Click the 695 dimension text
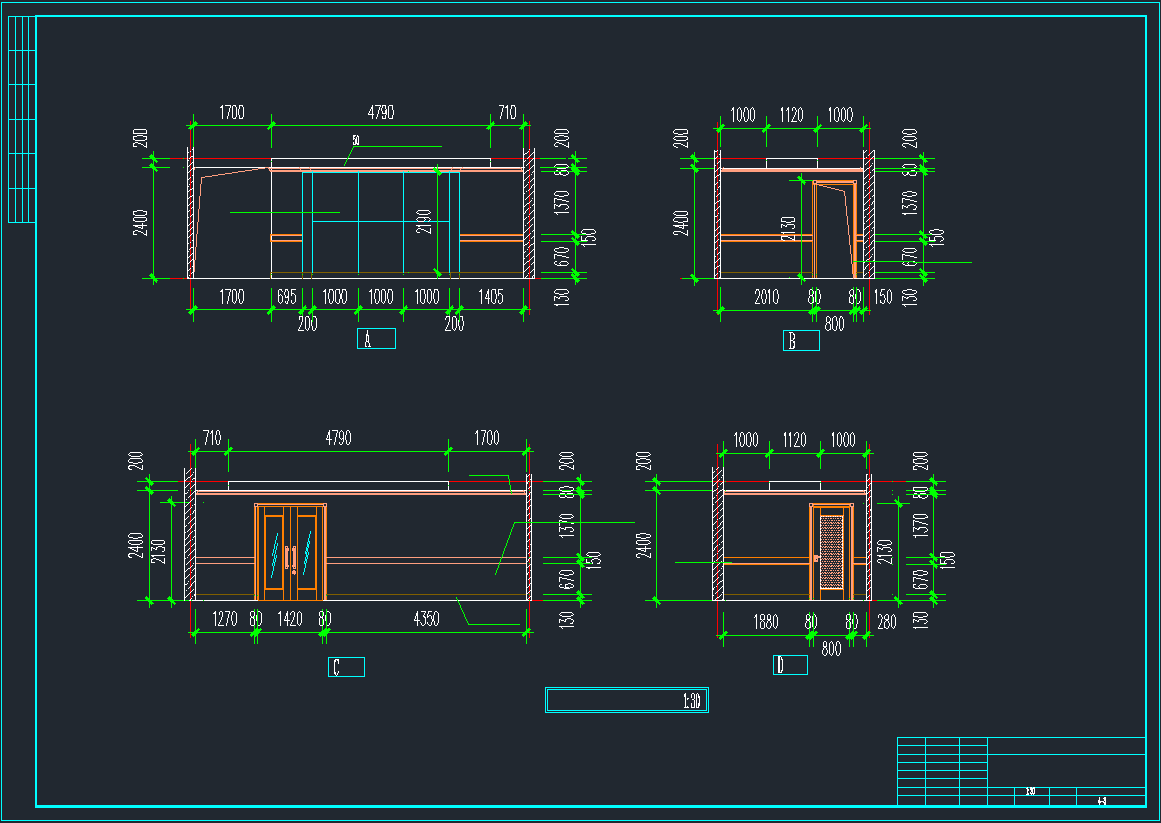Image resolution: width=1161 pixels, height=823 pixels. pos(286,297)
